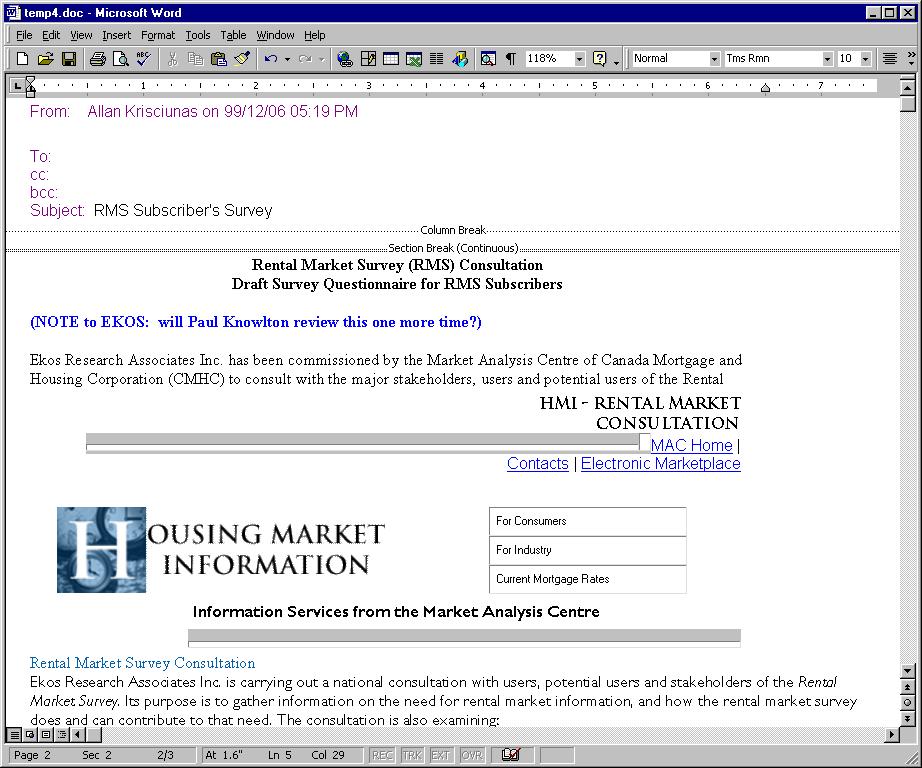Switch to Web Layout view
This screenshot has height=768, width=922.
click(30, 734)
